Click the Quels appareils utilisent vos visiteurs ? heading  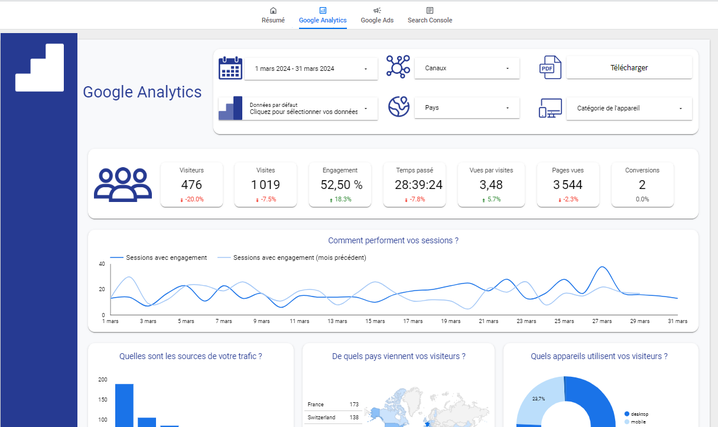pyautogui.click(x=599, y=356)
